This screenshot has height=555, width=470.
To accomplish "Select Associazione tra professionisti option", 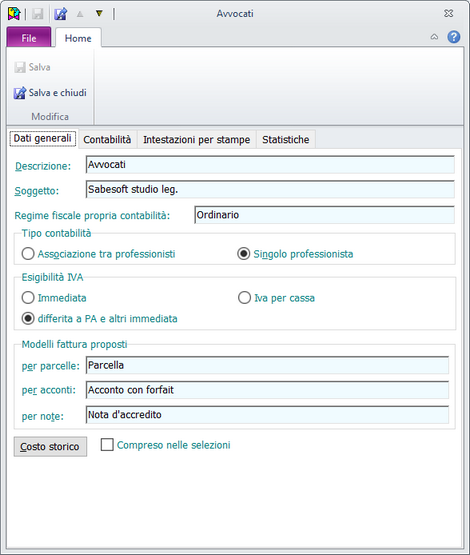I will pyautogui.click(x=98, y=254).
